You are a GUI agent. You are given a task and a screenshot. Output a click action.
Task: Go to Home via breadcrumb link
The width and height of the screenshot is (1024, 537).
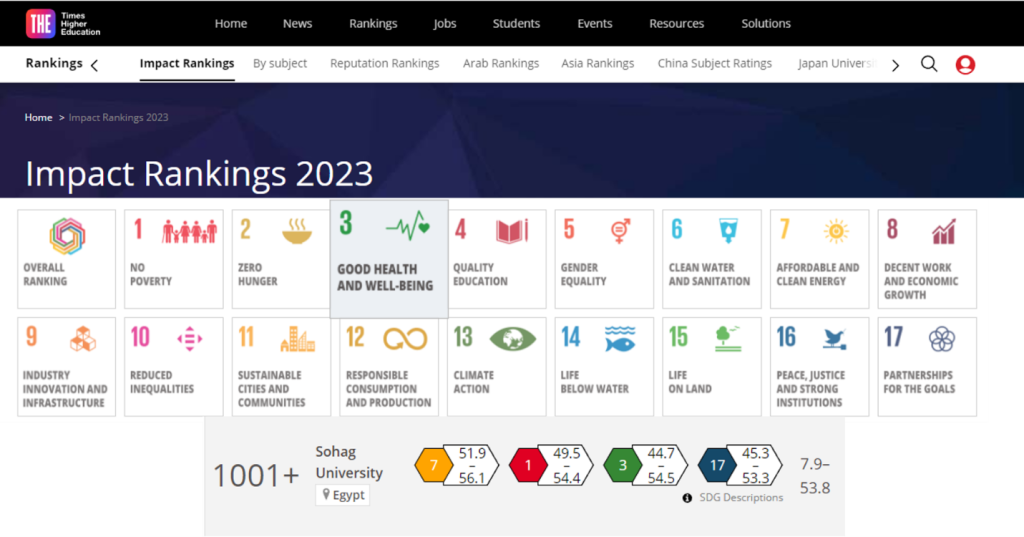38,117
